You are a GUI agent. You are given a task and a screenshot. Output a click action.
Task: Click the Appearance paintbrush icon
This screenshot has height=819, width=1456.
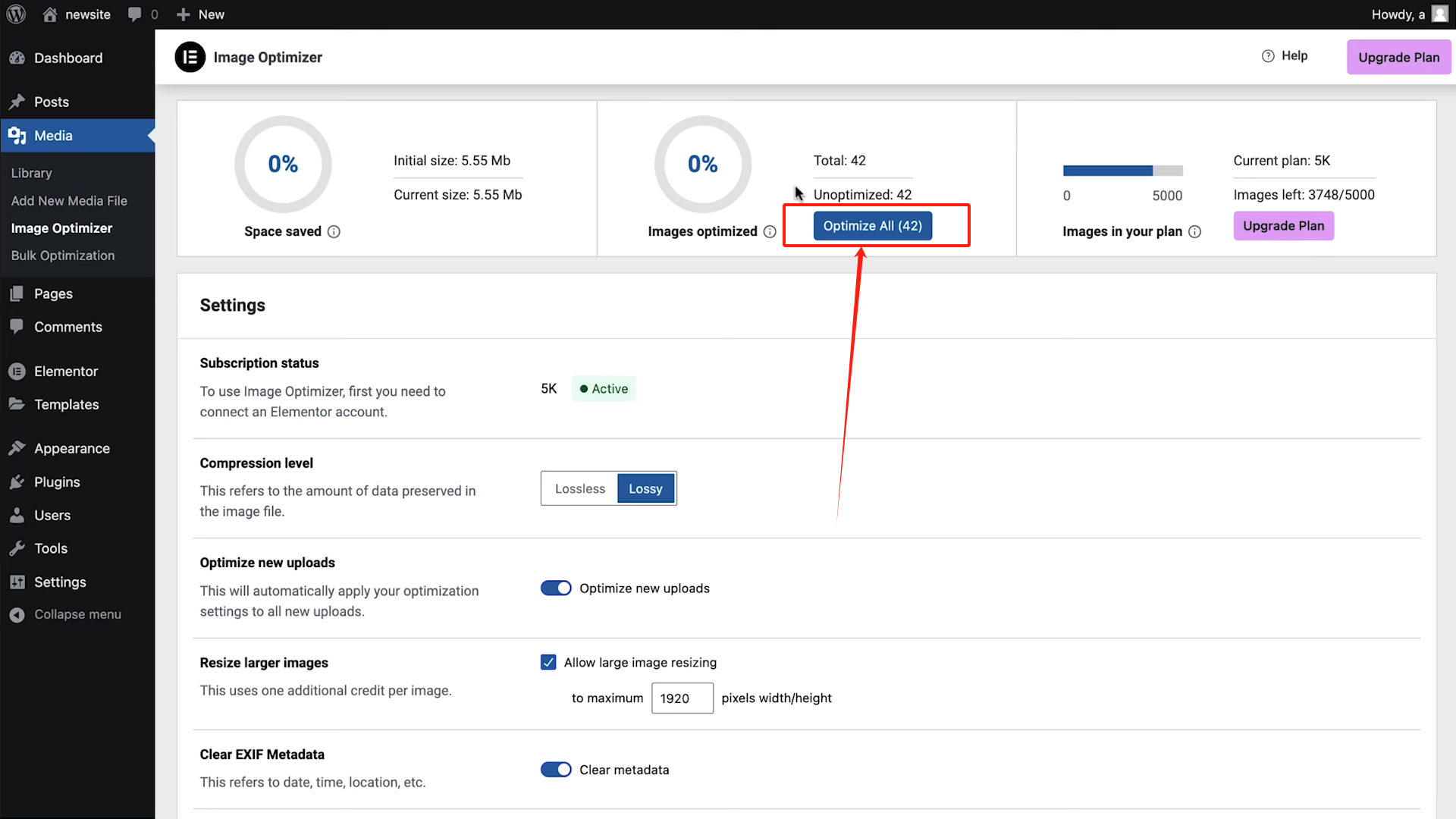coord(17,447)
